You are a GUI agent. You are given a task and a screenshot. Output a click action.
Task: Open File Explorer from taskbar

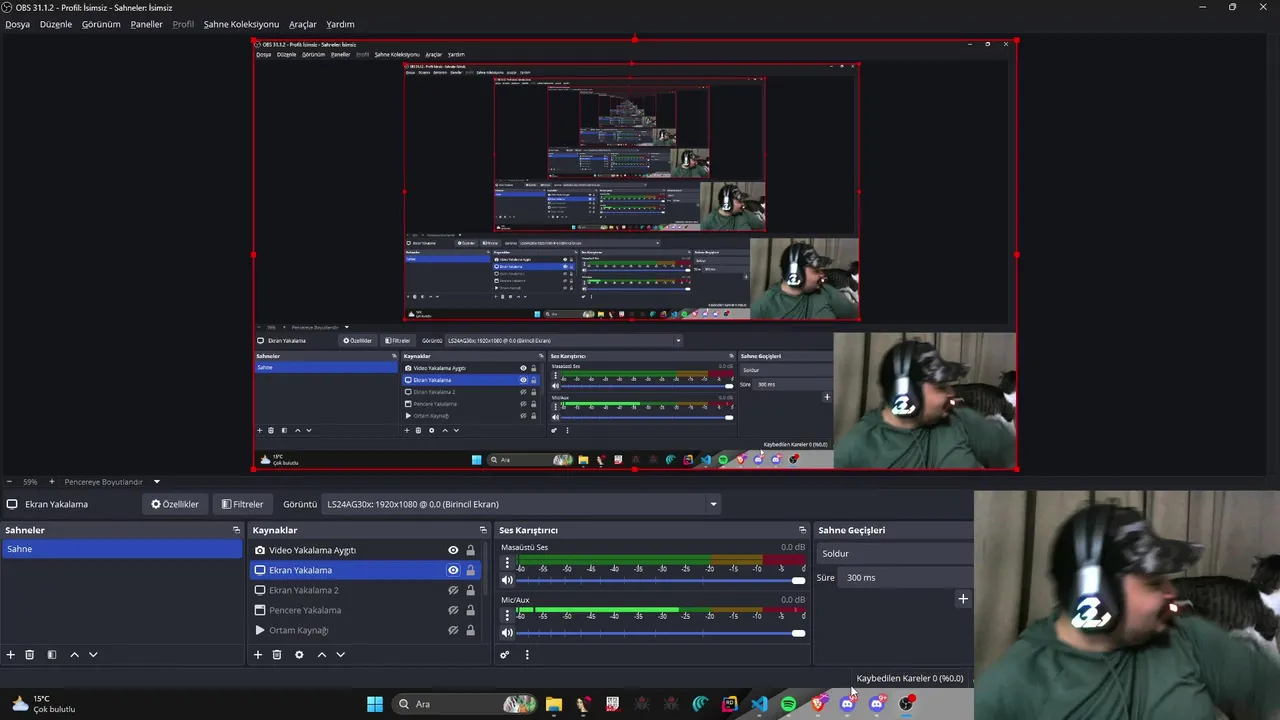pos(553,704)
